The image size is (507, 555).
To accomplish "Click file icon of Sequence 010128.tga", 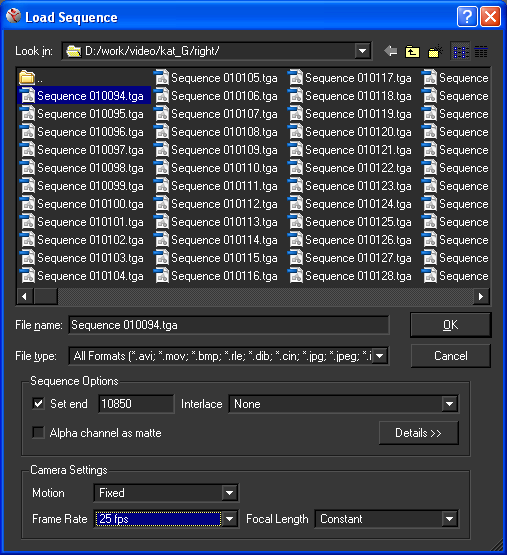I will tap(295, 276).
